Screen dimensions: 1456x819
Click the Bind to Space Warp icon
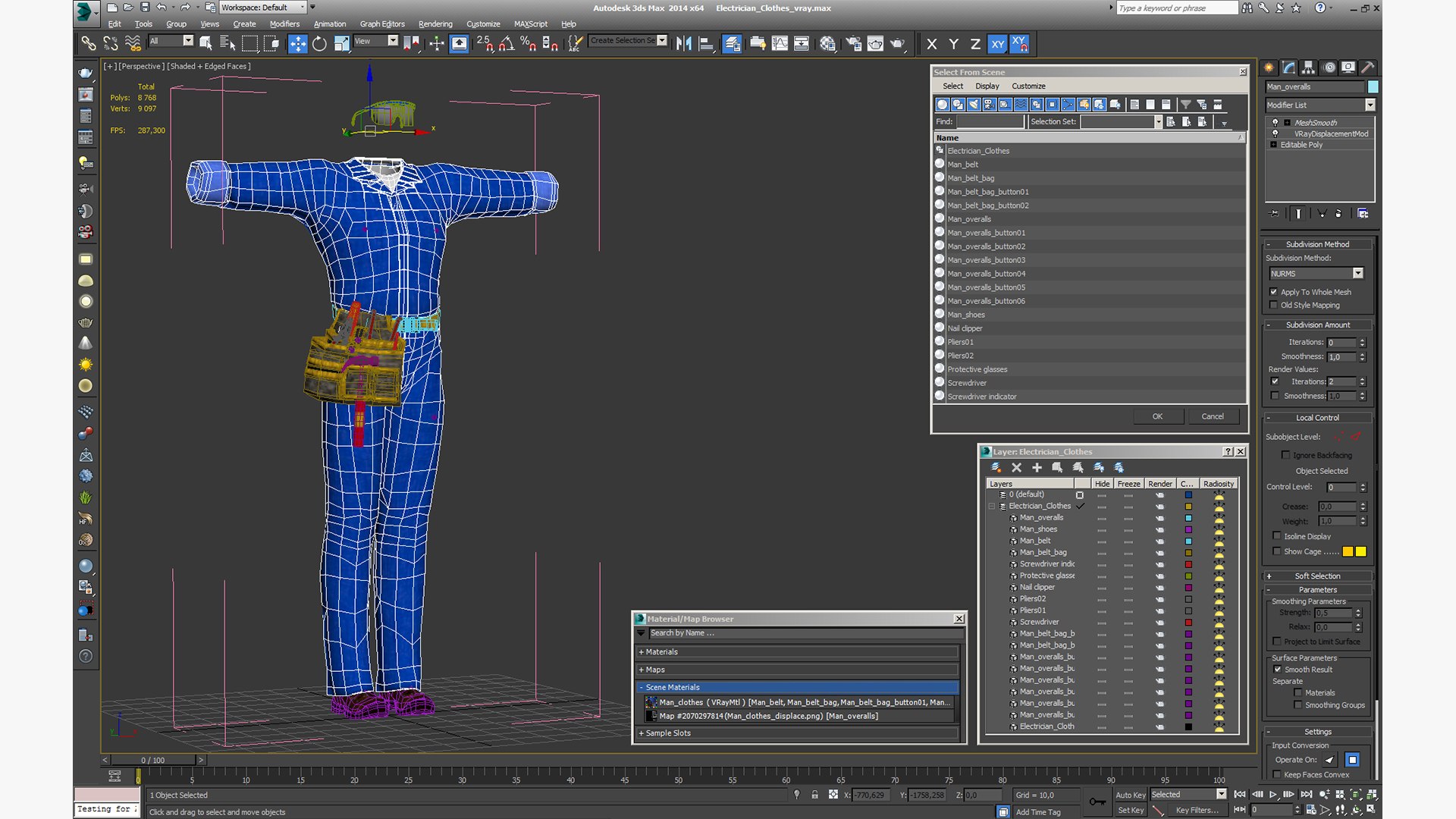[133, 44]
